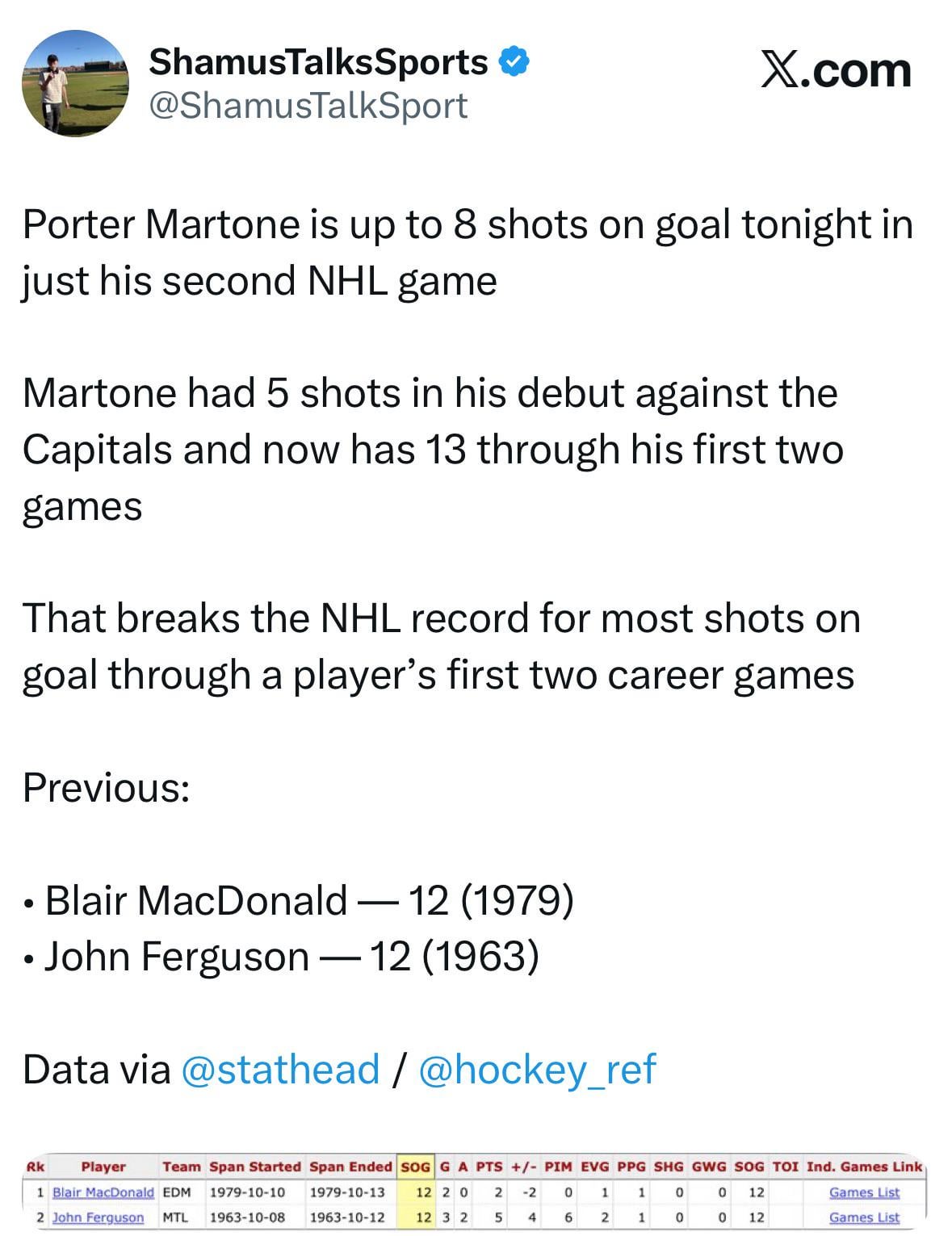Click the blue verified checkmark badge
The image size is (952, 1236).
pos(515,61)
